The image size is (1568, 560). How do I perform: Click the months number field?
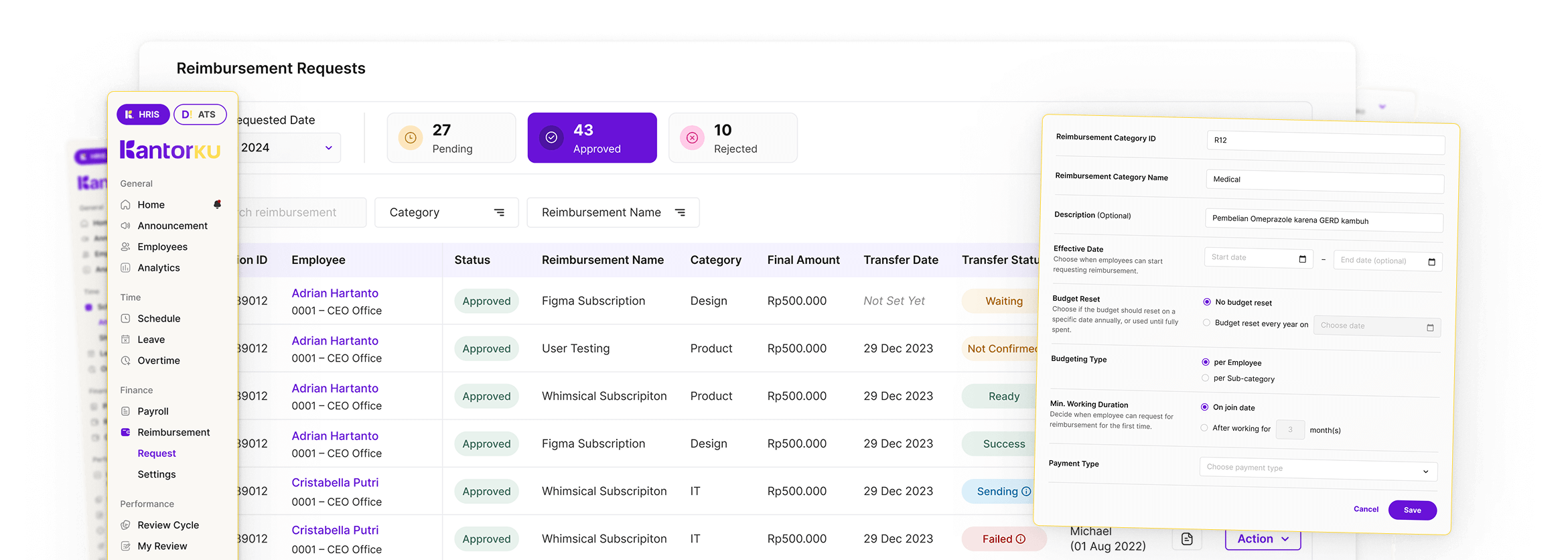pos(1290,429)
